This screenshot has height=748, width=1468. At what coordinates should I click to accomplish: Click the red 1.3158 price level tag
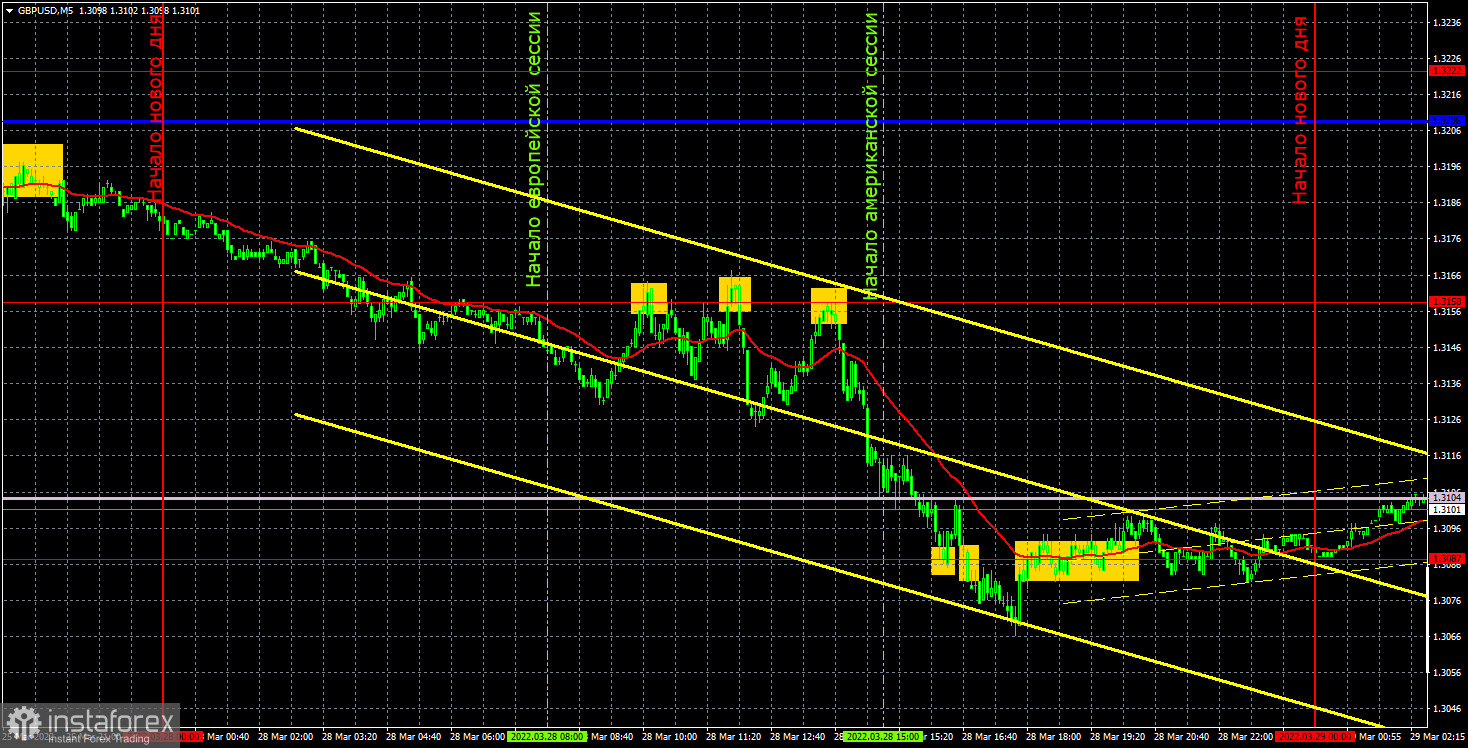click(x=1447, y=301)
